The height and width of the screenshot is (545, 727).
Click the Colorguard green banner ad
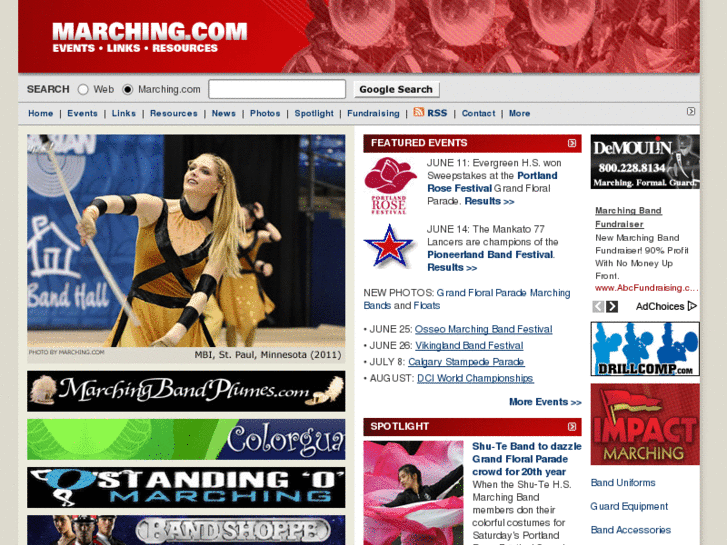tap(186, 439)
